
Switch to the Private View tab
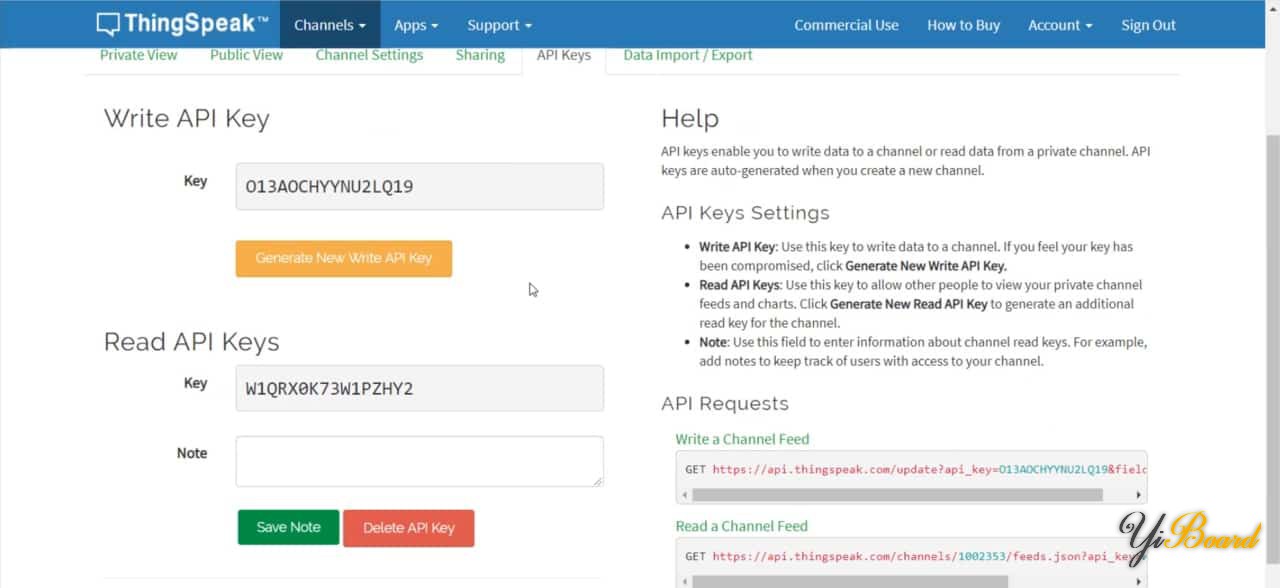[x=138, y=55]
